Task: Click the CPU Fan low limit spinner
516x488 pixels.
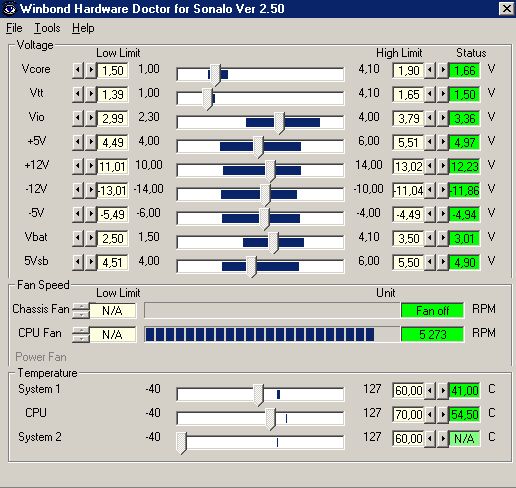Action: pos(81,335)
